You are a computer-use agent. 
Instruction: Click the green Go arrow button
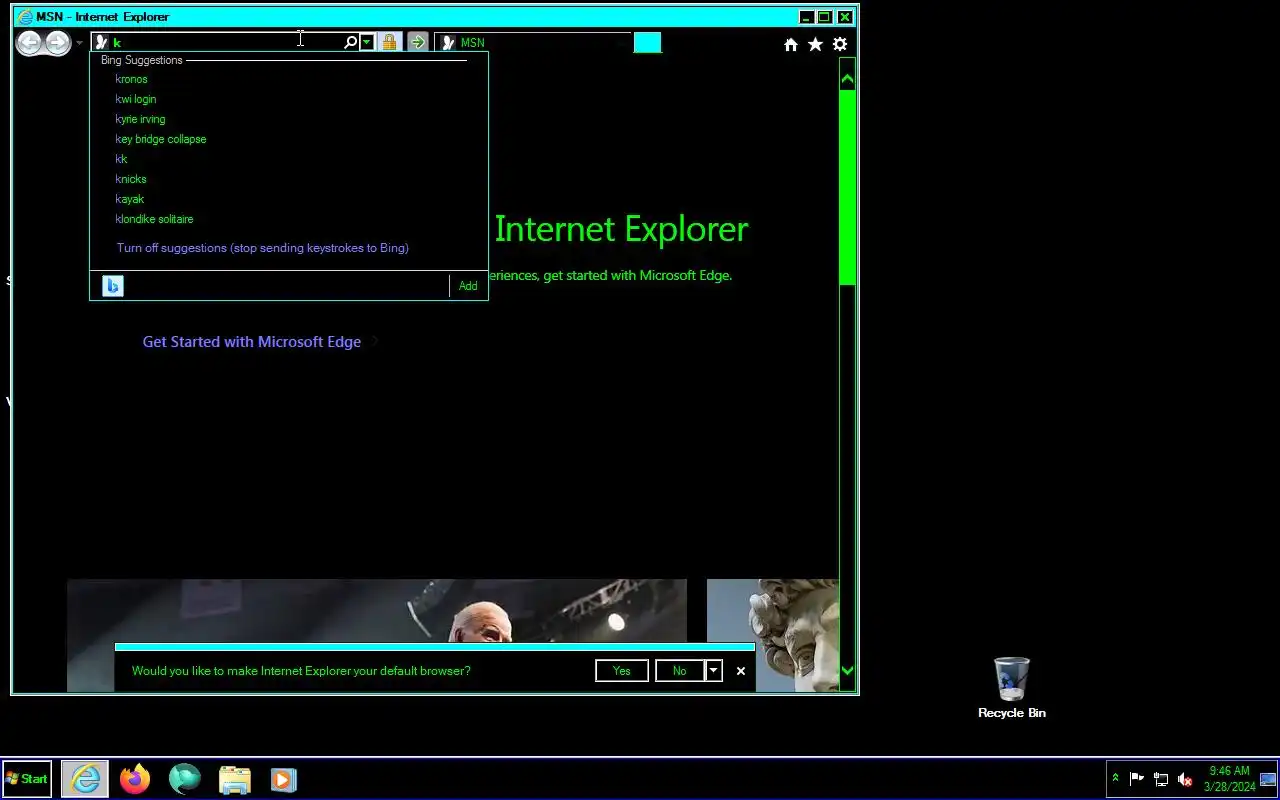tap(418, 42)
